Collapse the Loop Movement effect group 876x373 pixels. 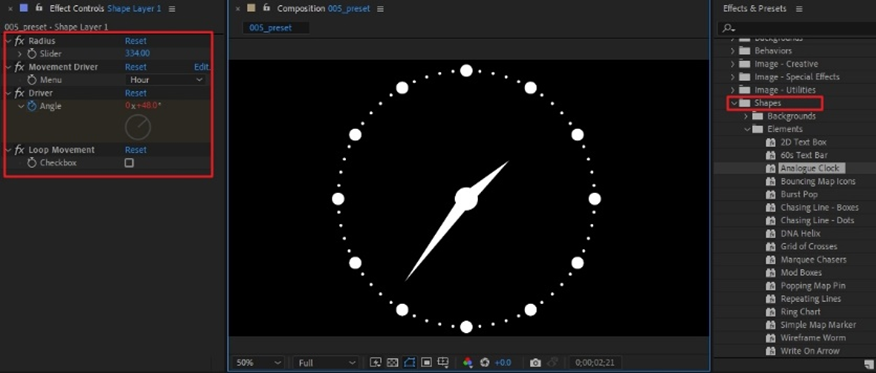(x=8, y=150)
